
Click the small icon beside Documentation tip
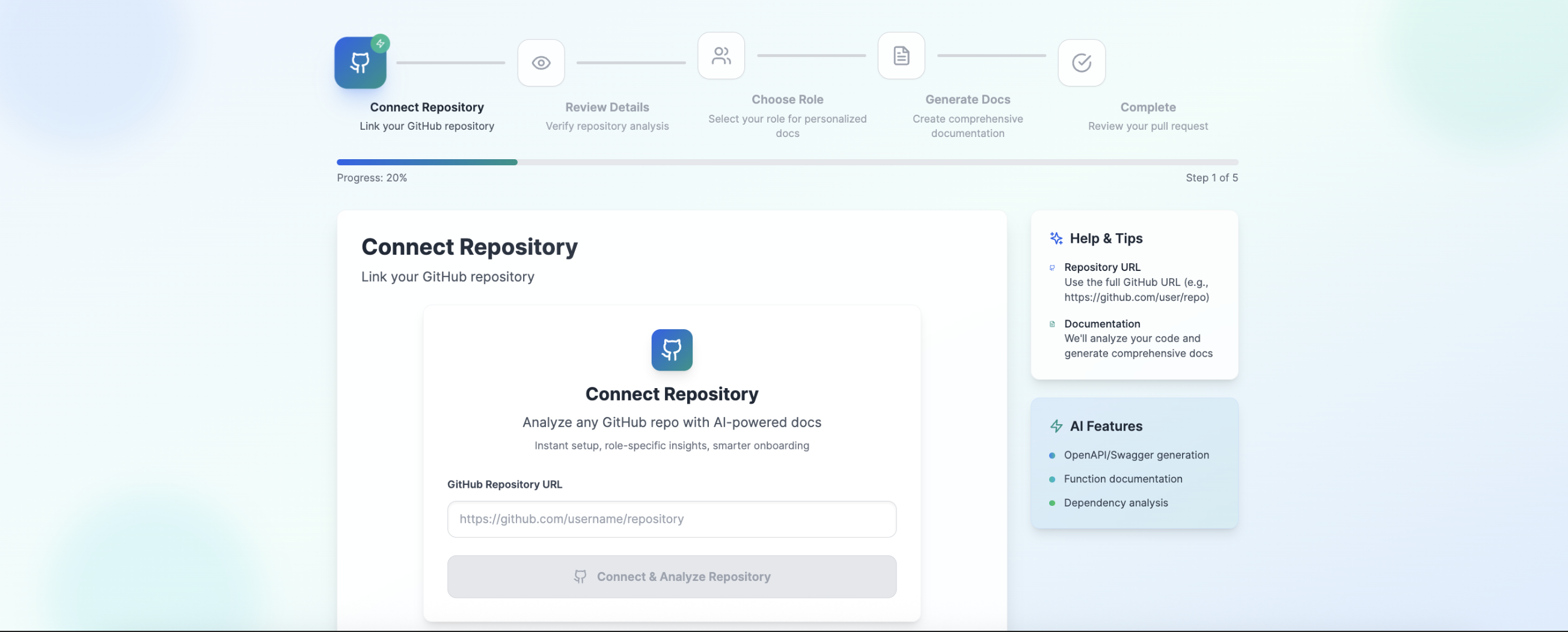[1052, 324]
